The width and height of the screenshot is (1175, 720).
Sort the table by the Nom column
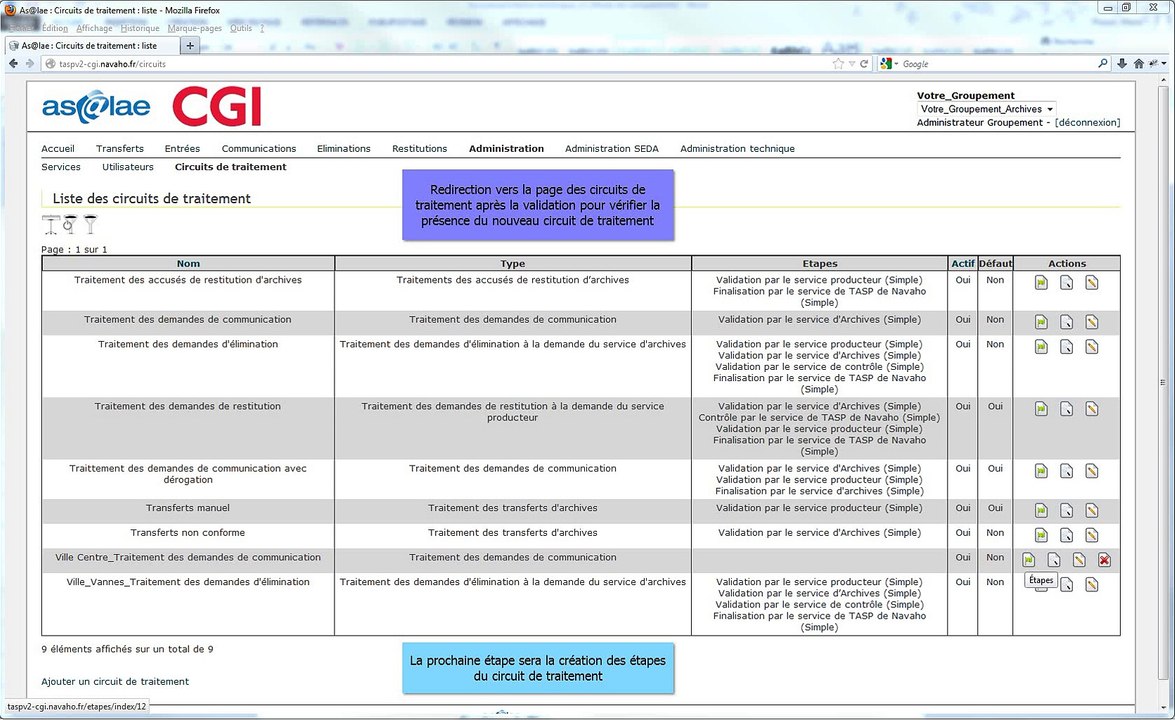click(x=188, y=264)
